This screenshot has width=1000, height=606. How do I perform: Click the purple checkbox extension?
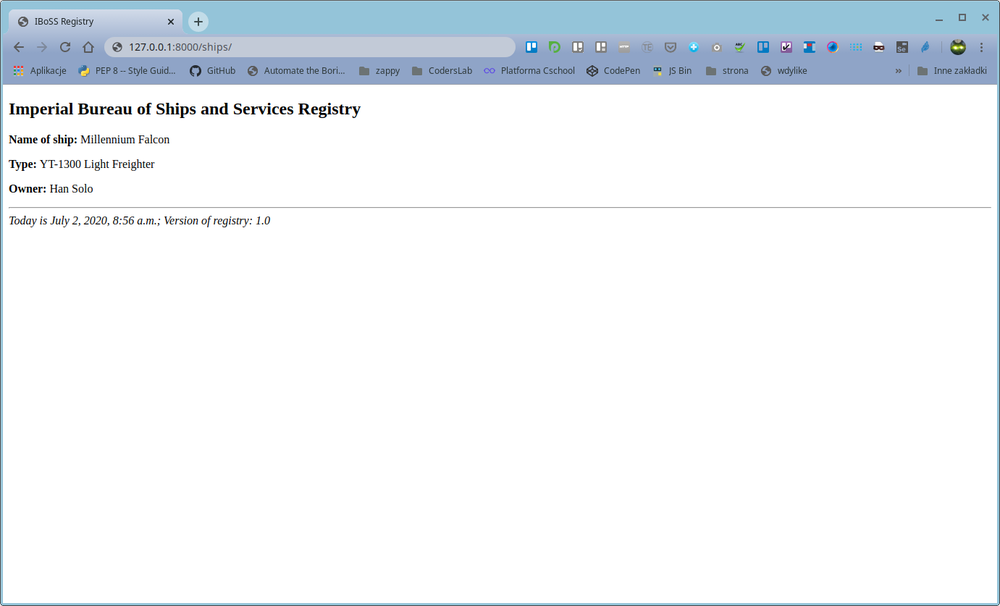786,47
